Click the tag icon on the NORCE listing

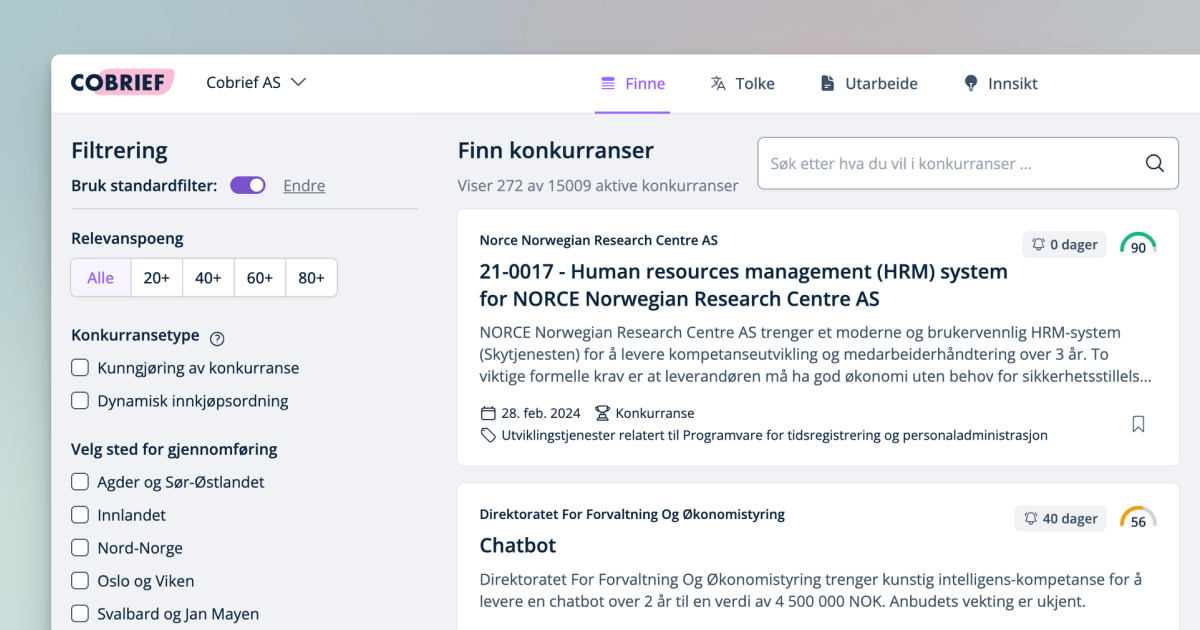(487, 434)
